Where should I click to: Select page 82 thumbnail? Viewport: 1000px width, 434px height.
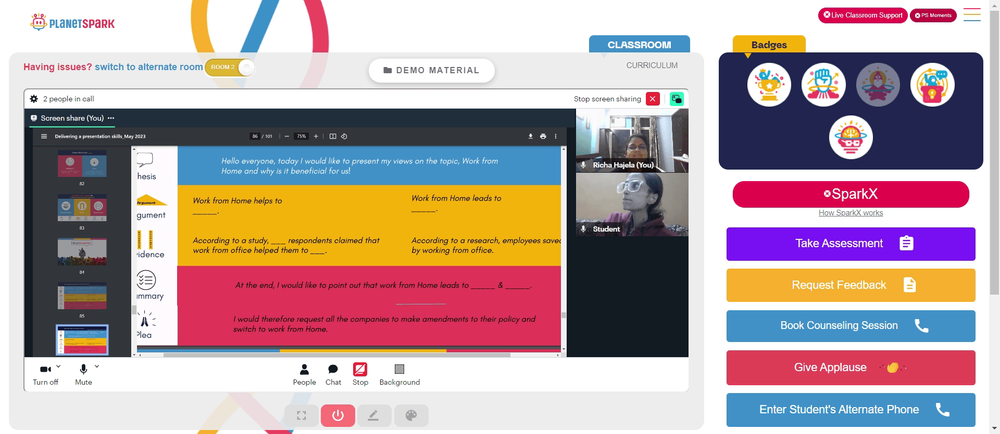click(82, 163)
